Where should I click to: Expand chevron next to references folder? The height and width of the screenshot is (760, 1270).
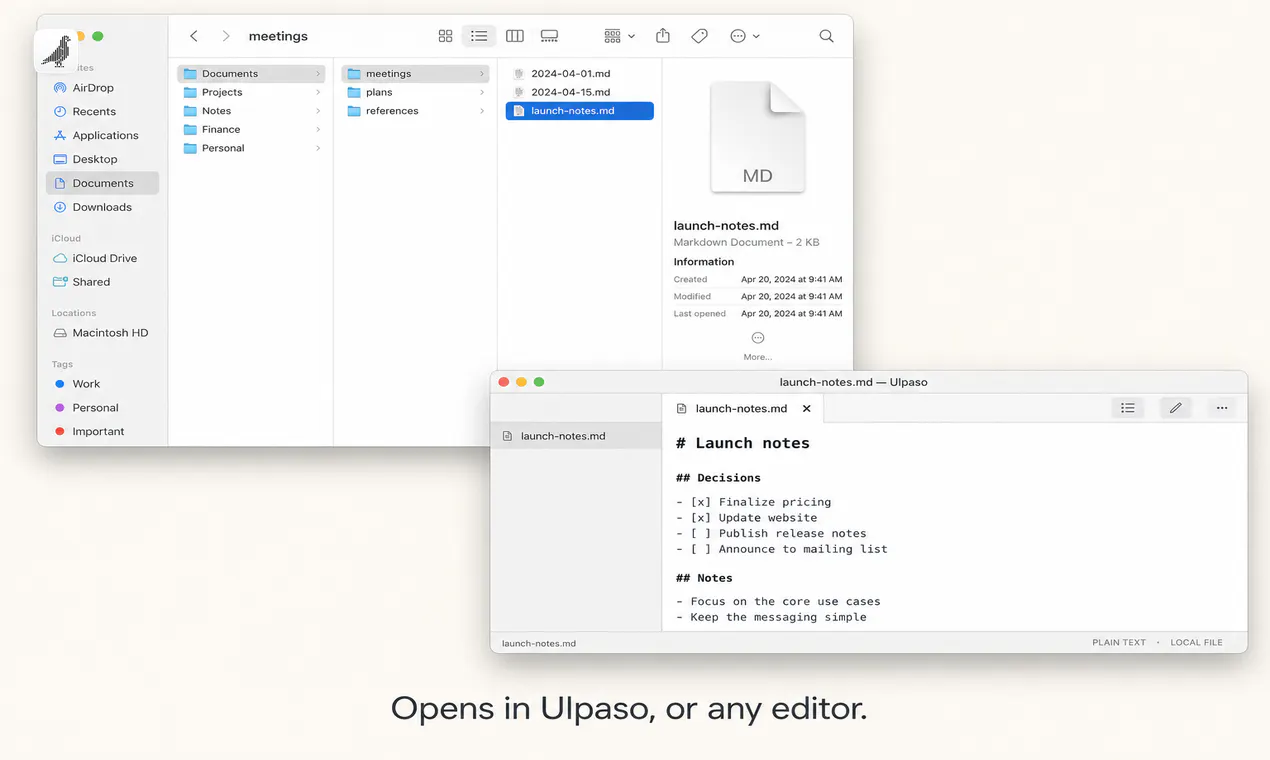coord(482,112)
